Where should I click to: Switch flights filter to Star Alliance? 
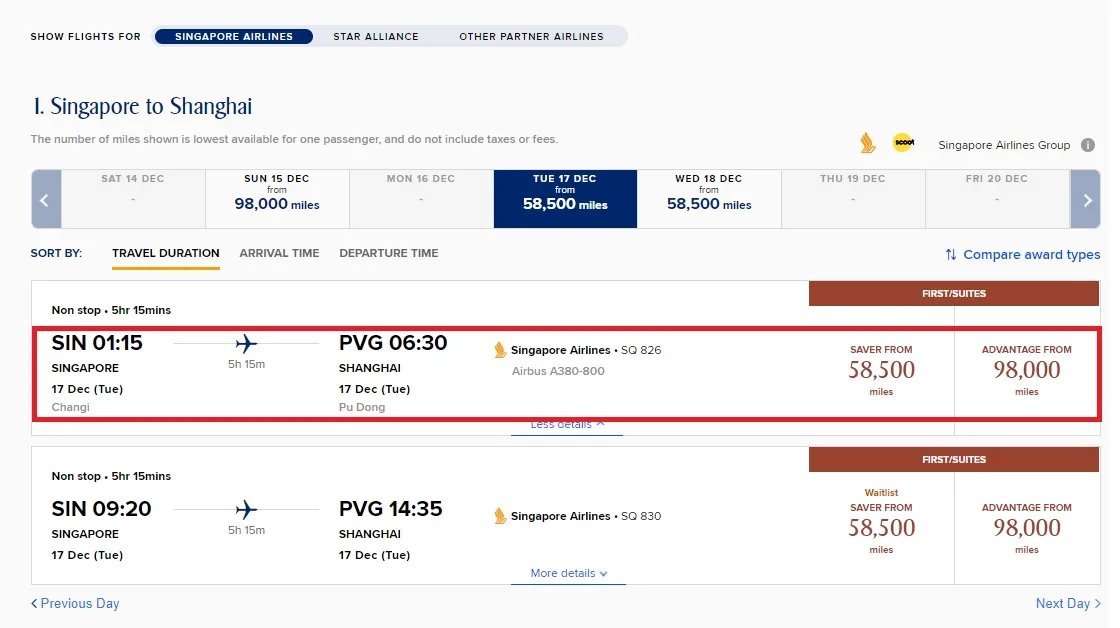click(x=376, y=36)
